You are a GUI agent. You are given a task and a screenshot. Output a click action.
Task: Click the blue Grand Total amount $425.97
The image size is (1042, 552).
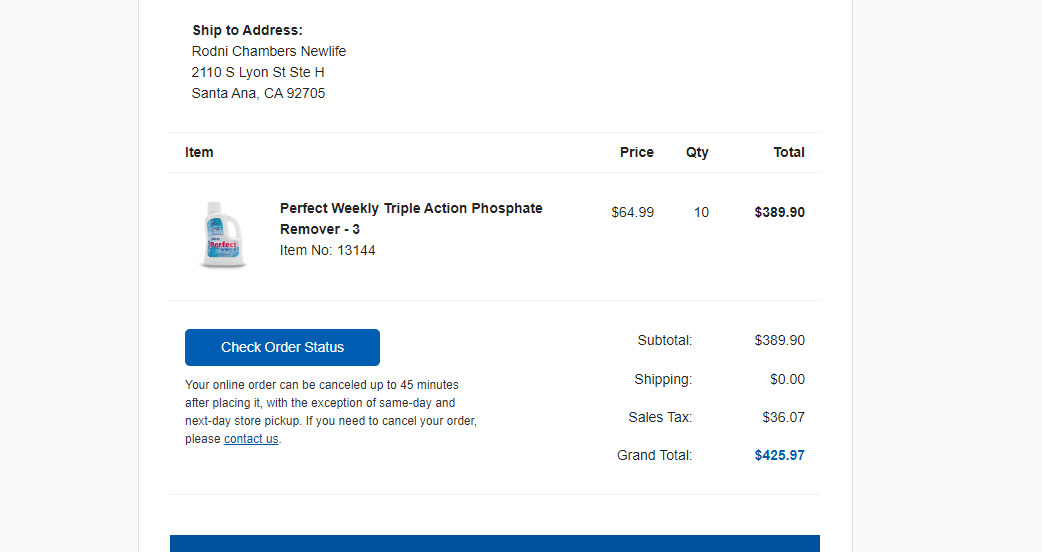point(780,456)
